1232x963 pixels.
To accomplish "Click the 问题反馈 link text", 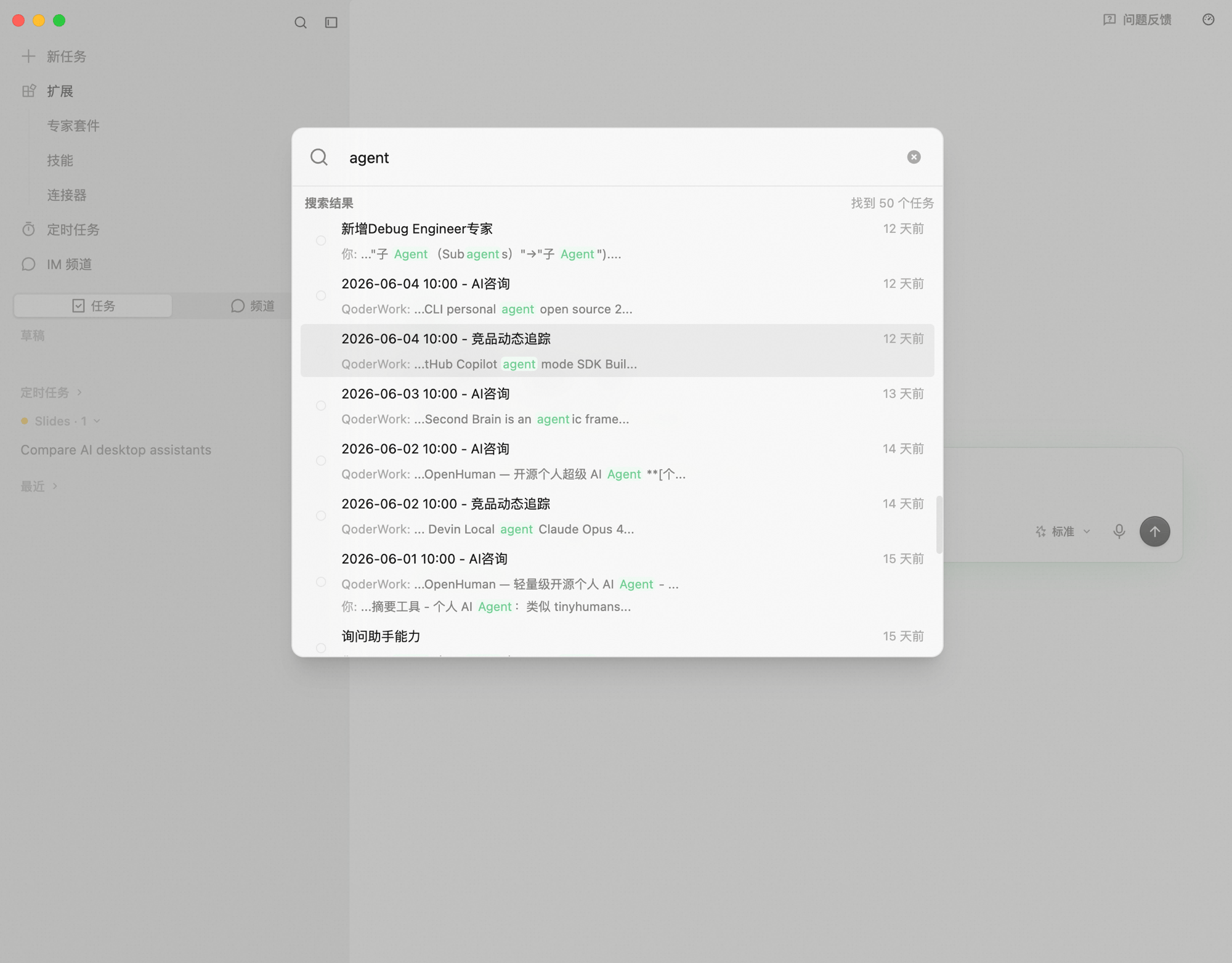I will [1147, 20].
